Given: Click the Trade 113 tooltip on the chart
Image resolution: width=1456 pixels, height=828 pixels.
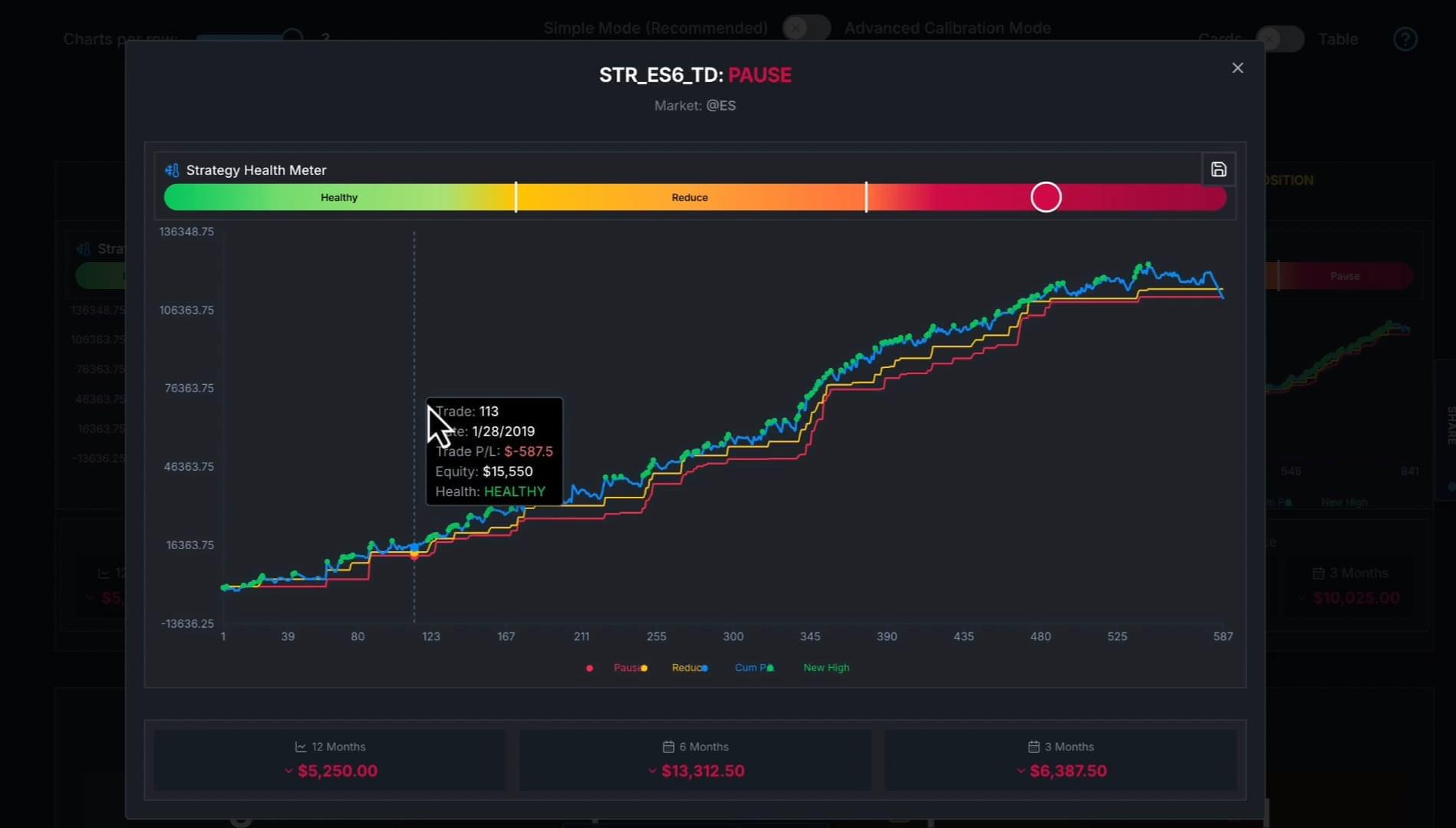Looking at the screenshot, I should click(494, 451).
